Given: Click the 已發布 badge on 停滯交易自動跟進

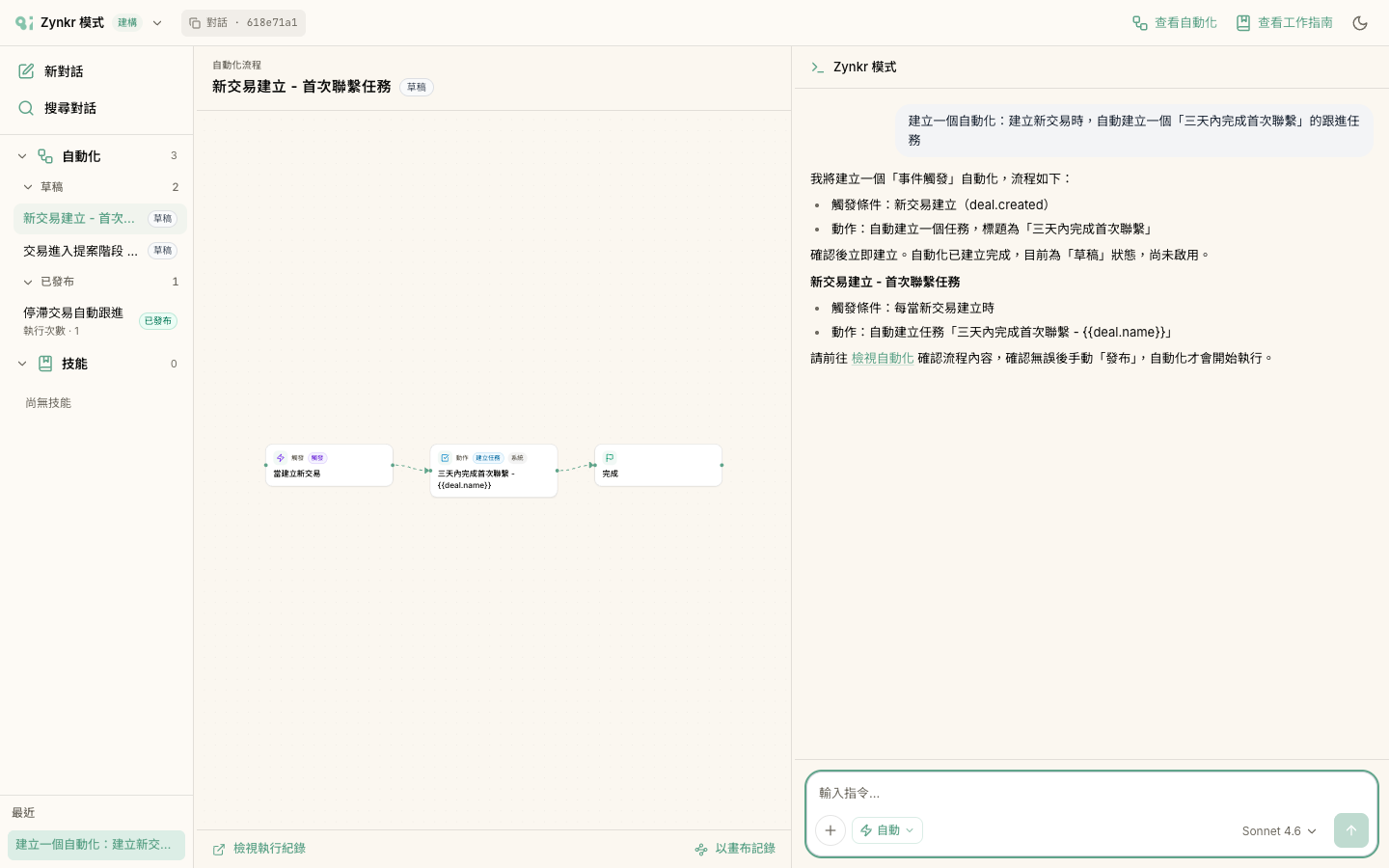Looking at the screenshot, I should [x=158, y=321].
